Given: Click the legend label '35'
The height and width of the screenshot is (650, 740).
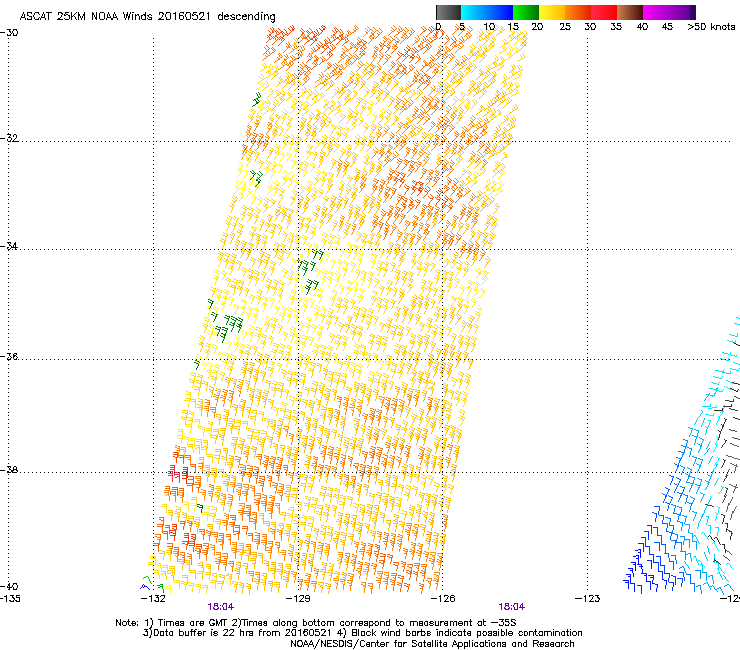Looking at the screenshot, I should (616, 26).
